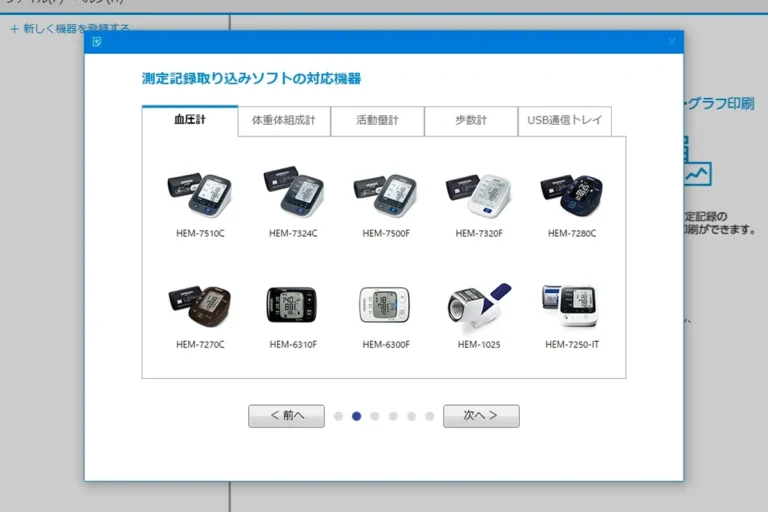
Task: Click the HEM-7500F blood pressure monitor image
Action: click(386, 195)
